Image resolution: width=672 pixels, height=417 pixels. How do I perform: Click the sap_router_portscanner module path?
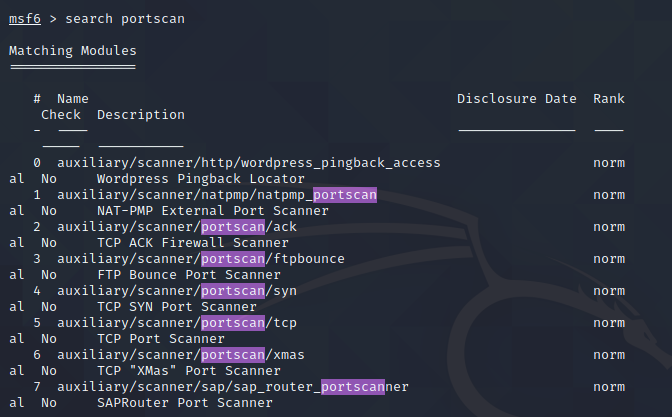pyautogui.click(x=233, y=387)
